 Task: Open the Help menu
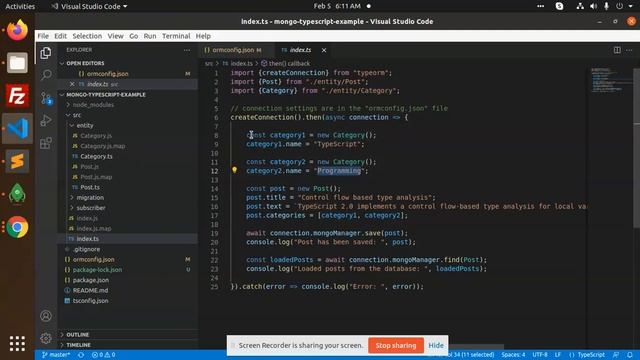203,36
